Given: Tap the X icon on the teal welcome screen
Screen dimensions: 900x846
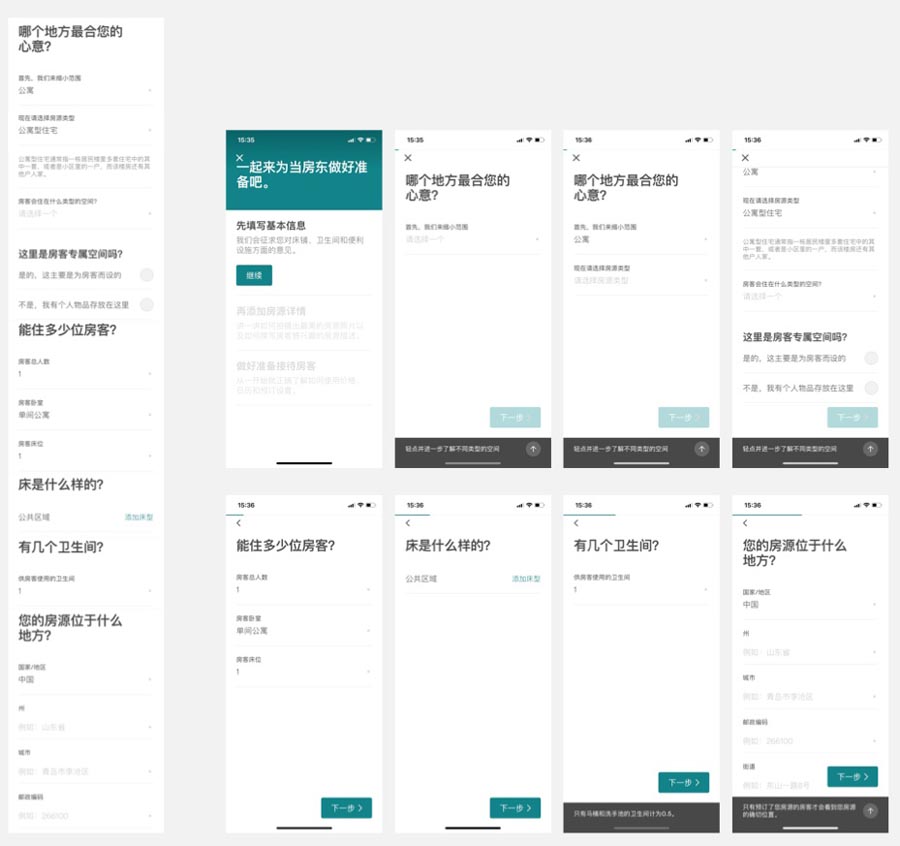Looking at the screenshot, I should click(239, 160).
